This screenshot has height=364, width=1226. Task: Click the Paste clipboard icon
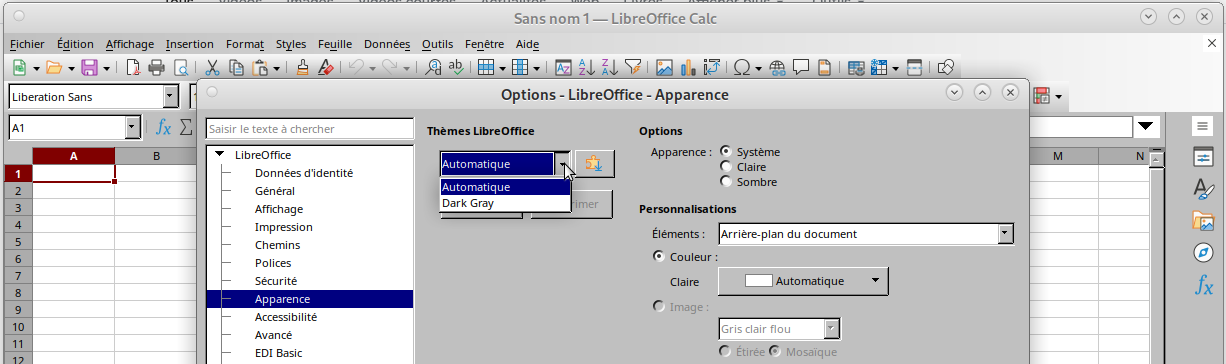(260, 68)
